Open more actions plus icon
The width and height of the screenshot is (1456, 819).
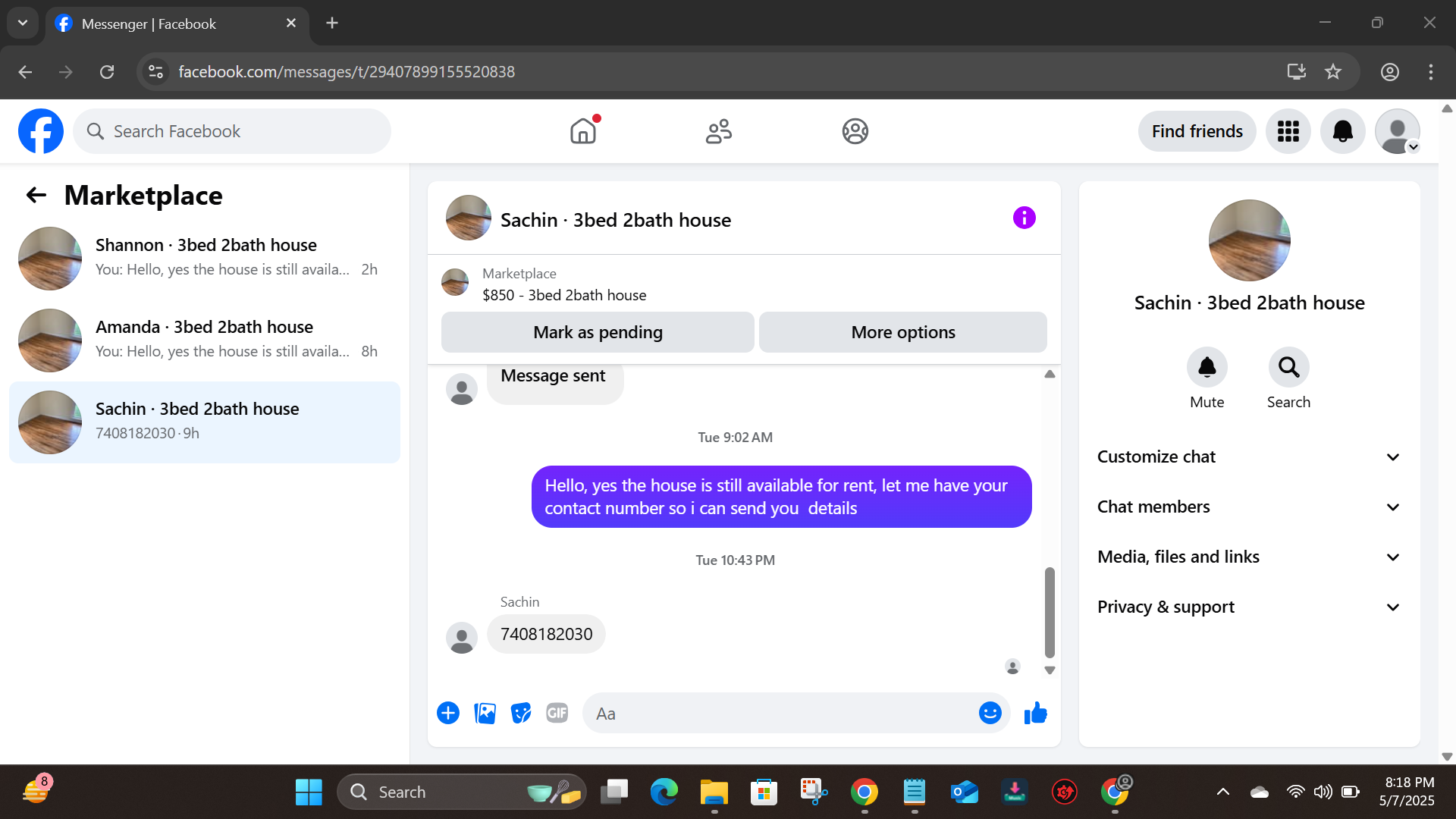448,713
